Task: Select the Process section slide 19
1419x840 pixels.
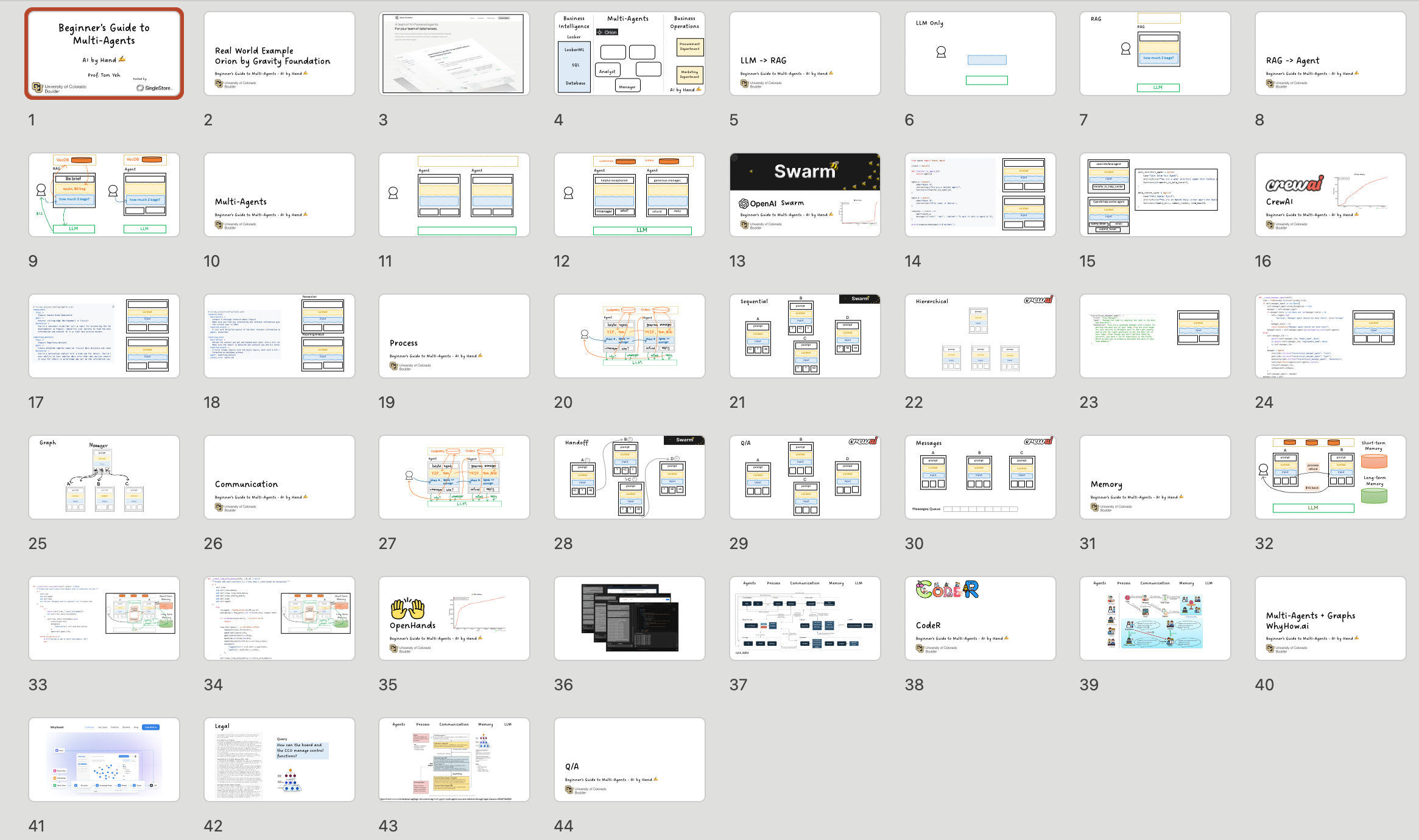Action: tap(454, 336)
